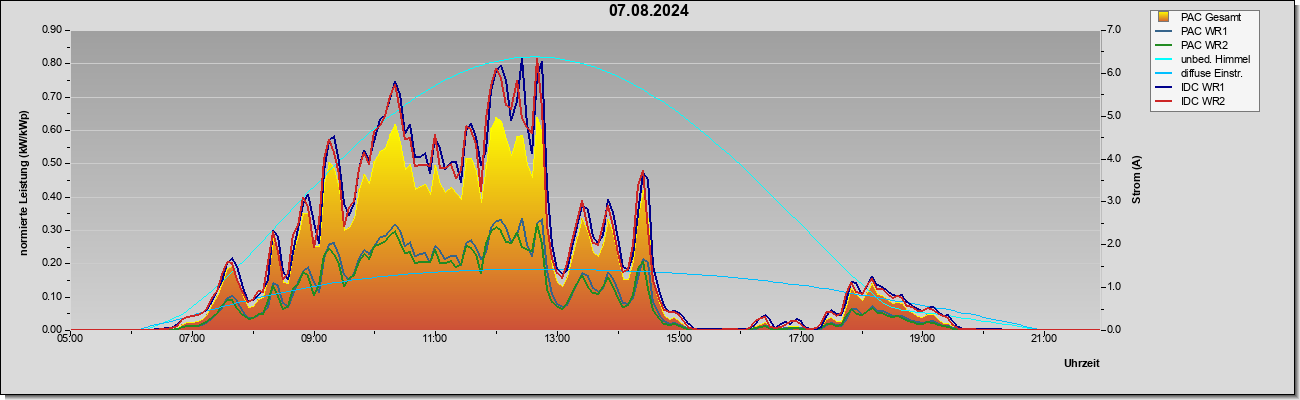Click the Uhrzeit axis label
The image size is (1300, 400).
1082,363
